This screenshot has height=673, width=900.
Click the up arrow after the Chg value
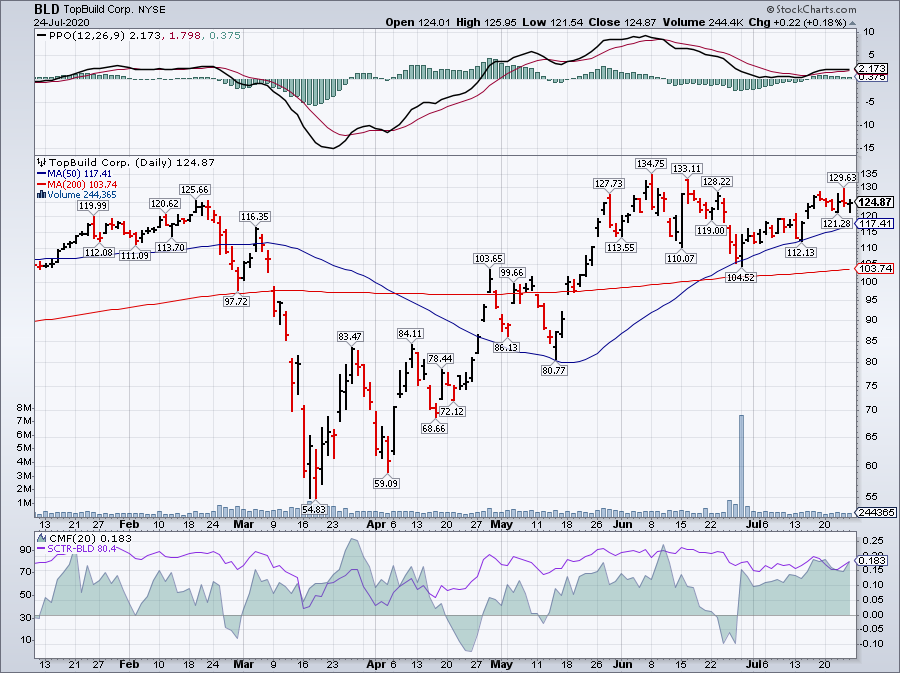(x=852, y=23)
